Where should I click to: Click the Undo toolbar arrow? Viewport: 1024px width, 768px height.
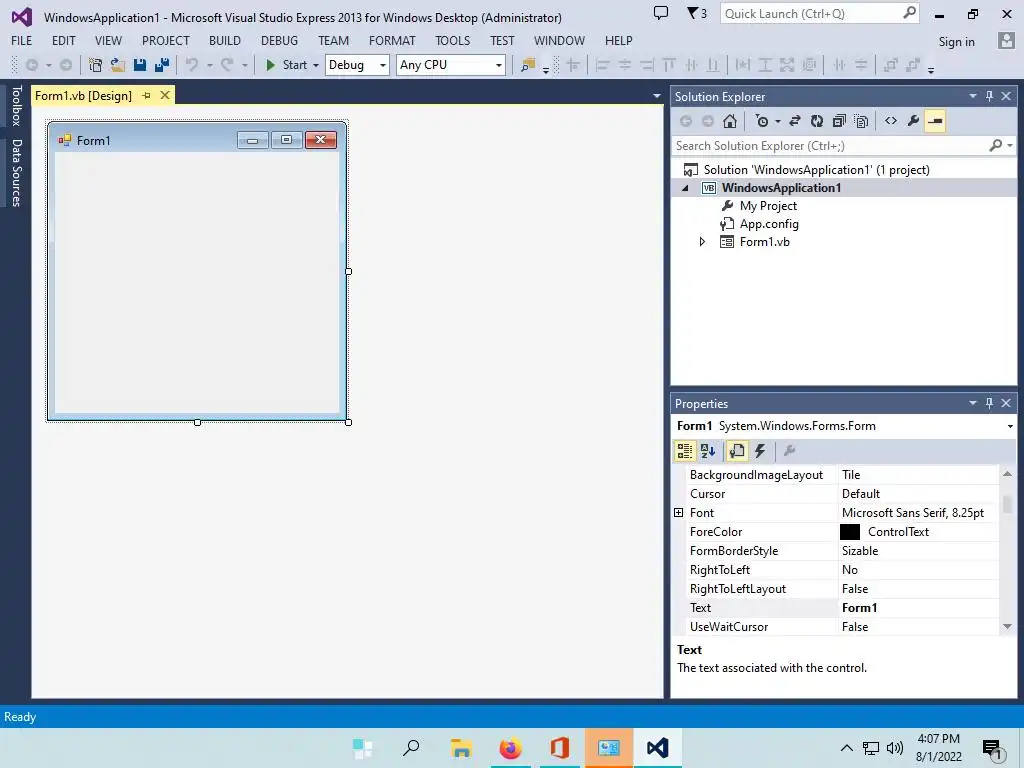(191, 65)
